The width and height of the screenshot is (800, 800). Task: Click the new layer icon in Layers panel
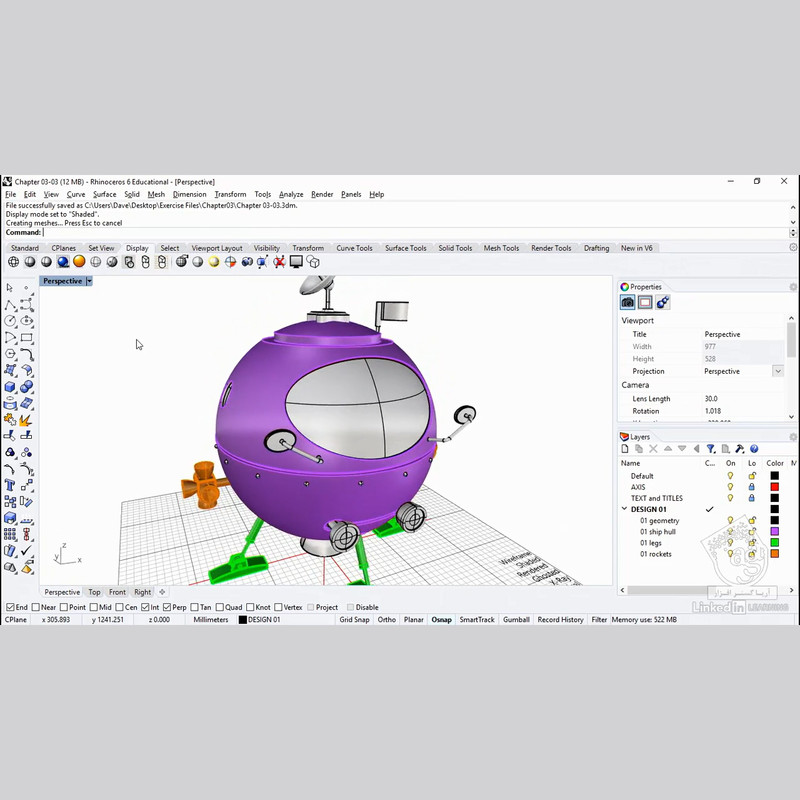627,449
